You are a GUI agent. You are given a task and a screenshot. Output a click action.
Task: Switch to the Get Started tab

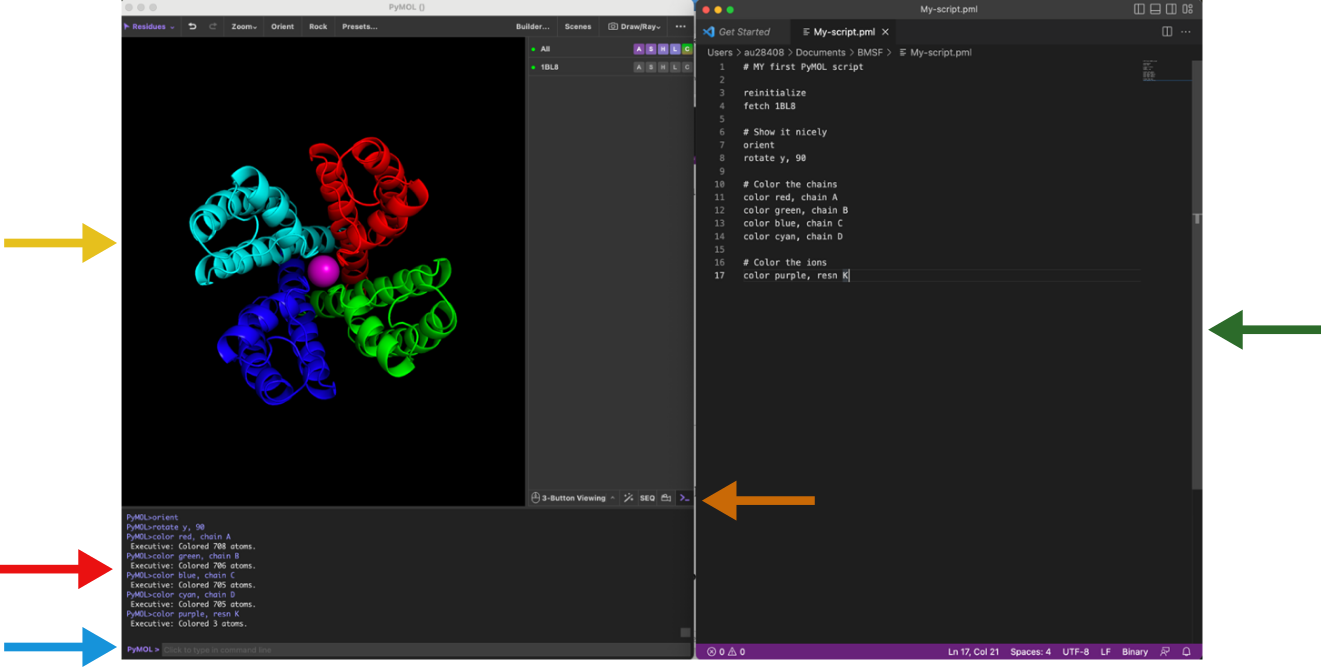(744, 32)
